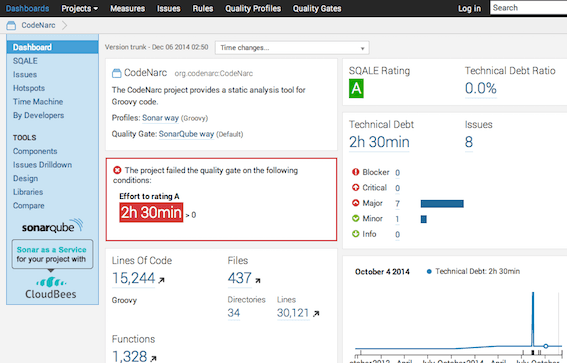Click the green SQALE rating A badge
This screenshot has width=567, height=363.
tap(356, 89)
